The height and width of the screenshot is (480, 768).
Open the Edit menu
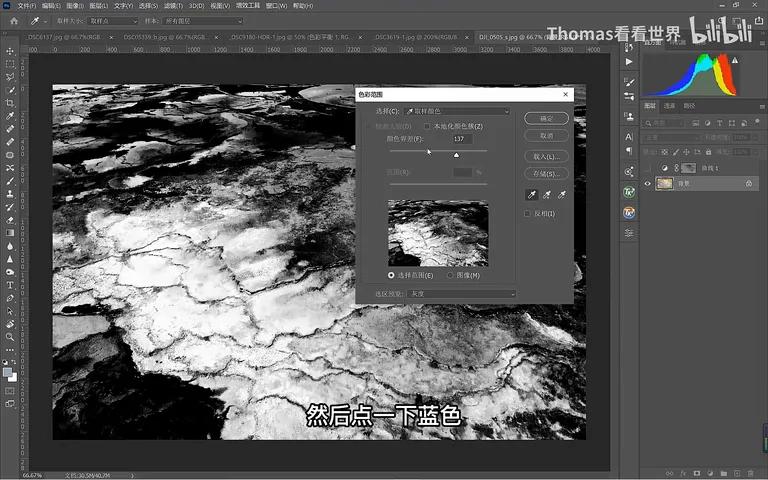click(x=51, y=6)
